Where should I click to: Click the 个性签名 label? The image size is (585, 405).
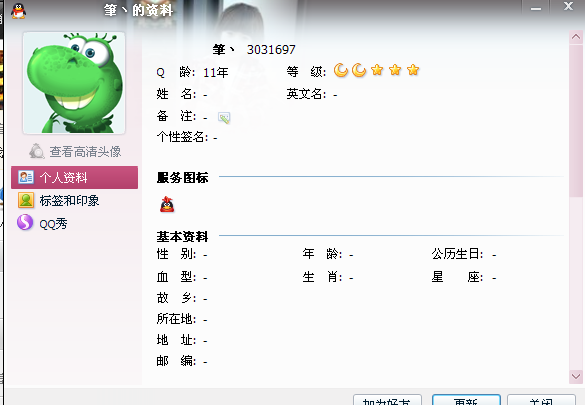[182, 137]
